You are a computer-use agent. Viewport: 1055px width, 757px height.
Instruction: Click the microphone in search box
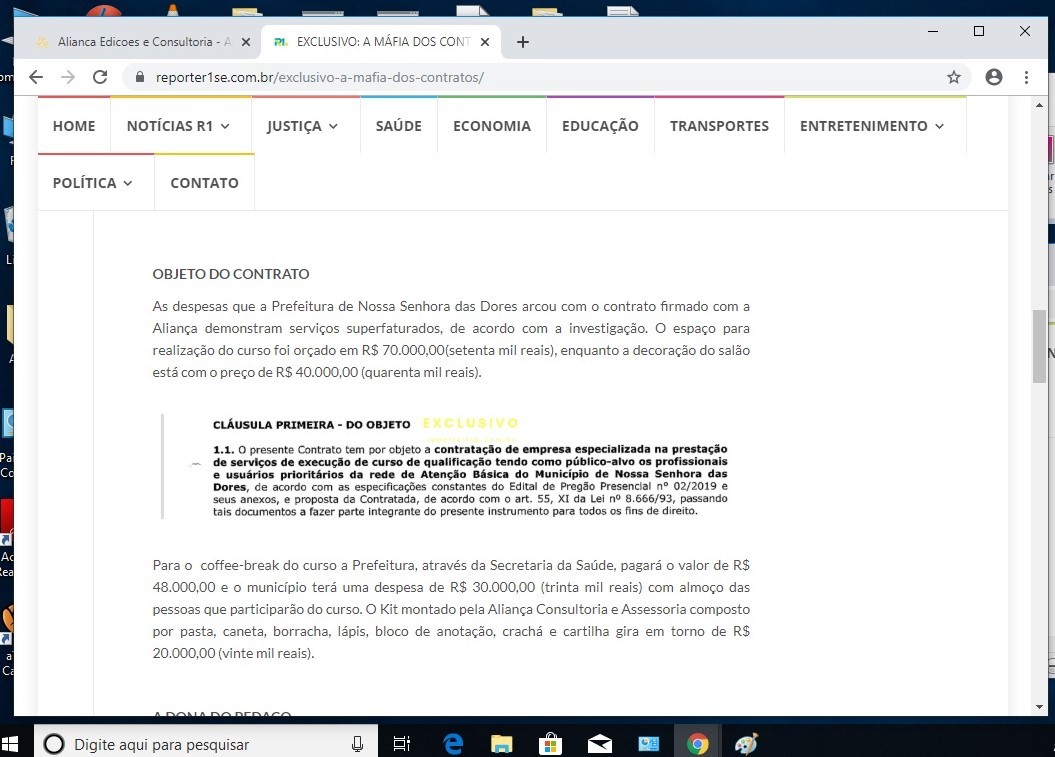[357, 744]
